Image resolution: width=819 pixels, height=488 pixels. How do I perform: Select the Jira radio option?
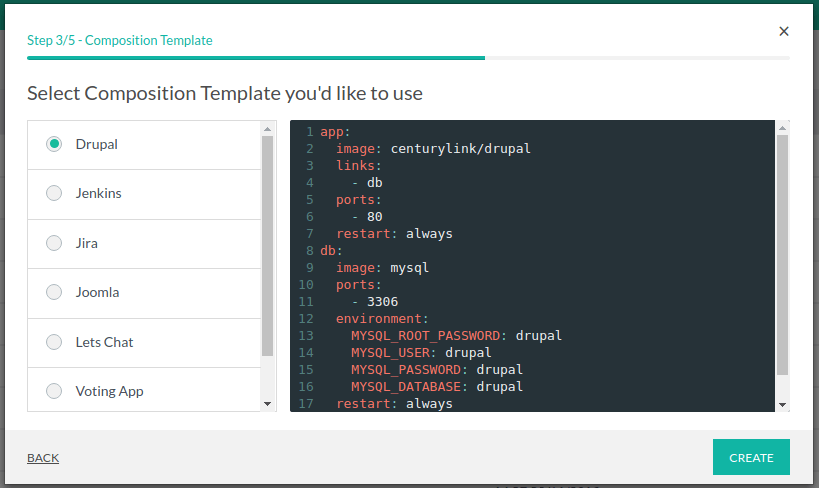coord(54,243)
